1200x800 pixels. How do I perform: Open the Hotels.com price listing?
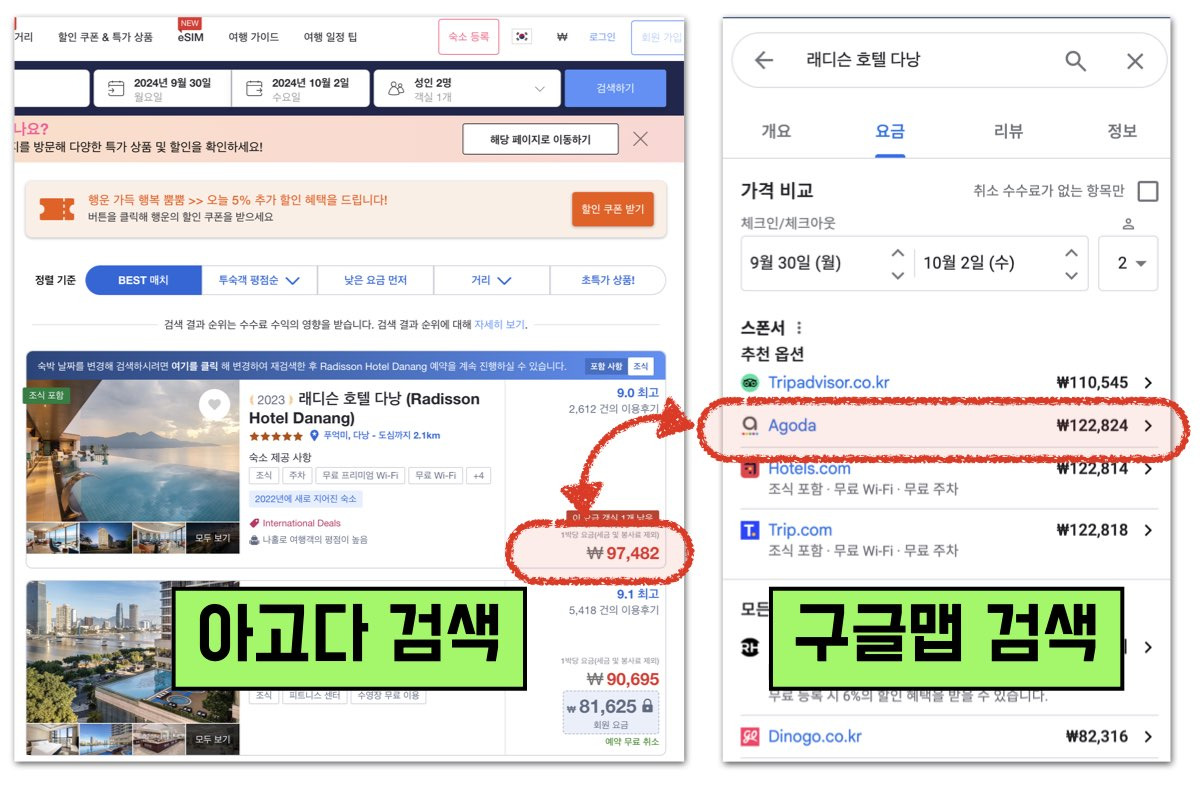coord(949,478)
